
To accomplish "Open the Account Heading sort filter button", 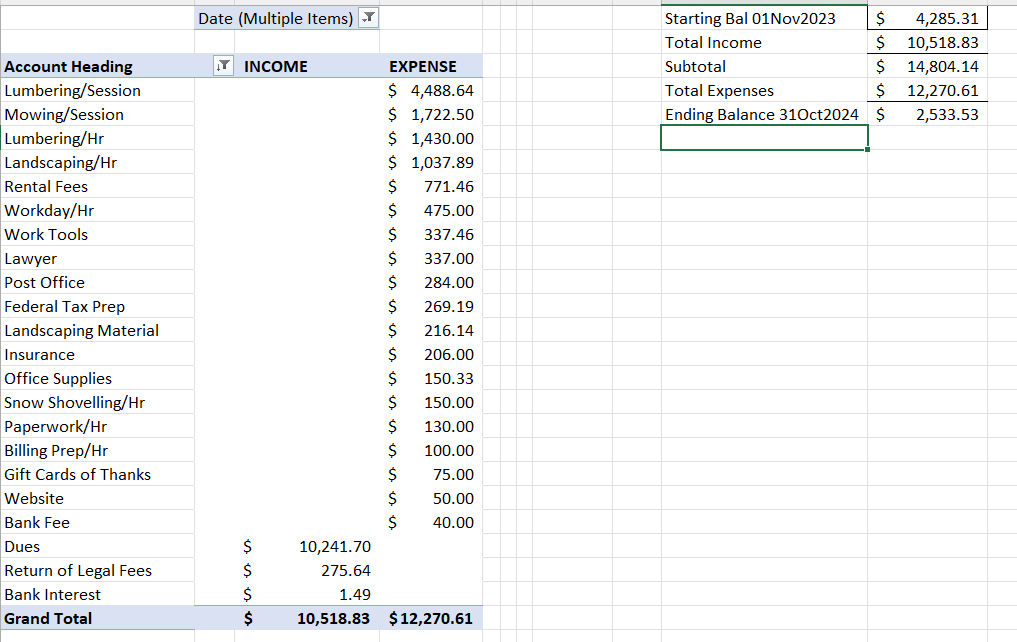I will click(224, 67).
